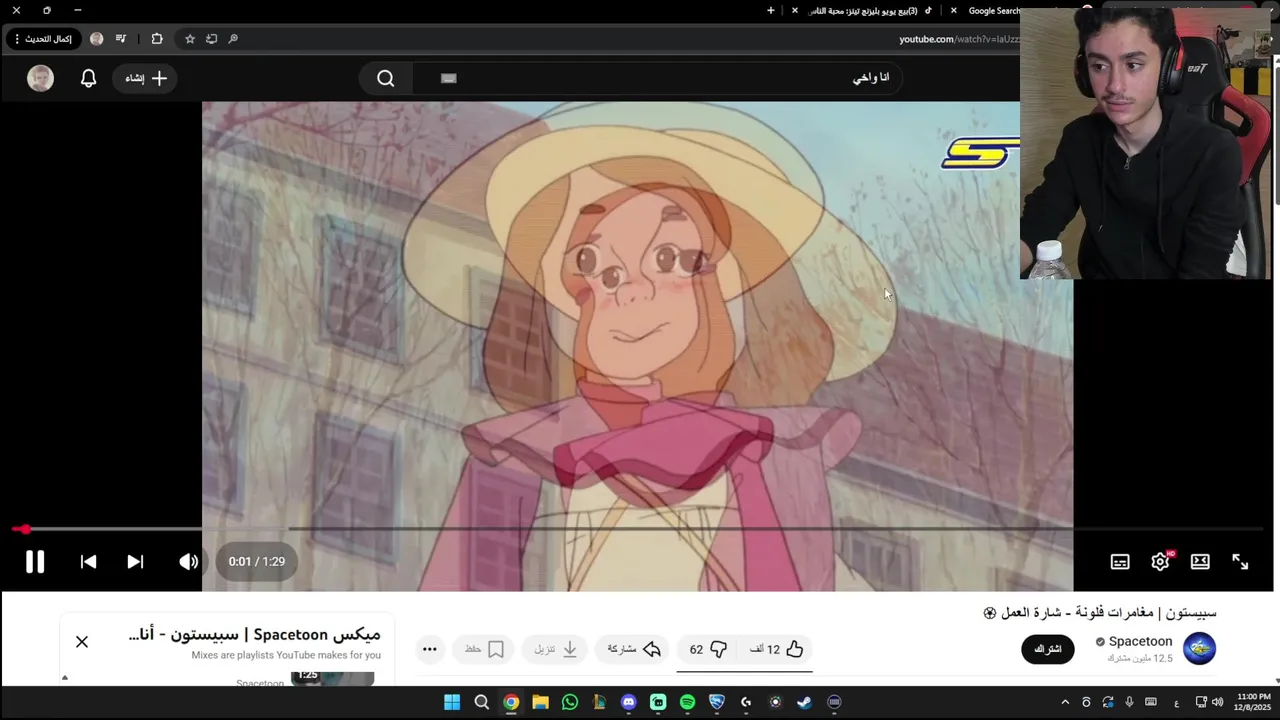Dislike the video (62)
Image resolution: width=1280 pixels, height=720 pixels.
(x=708, y=649)
